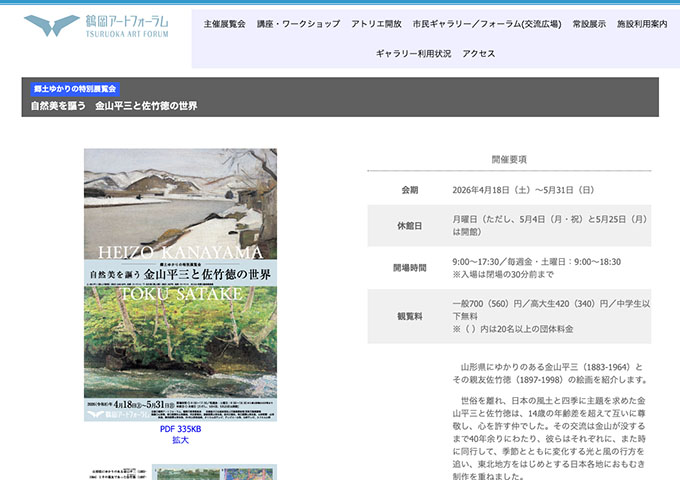Open the exhibition poster image
Screen dimensions: 680x480
(x=180, y=285)
